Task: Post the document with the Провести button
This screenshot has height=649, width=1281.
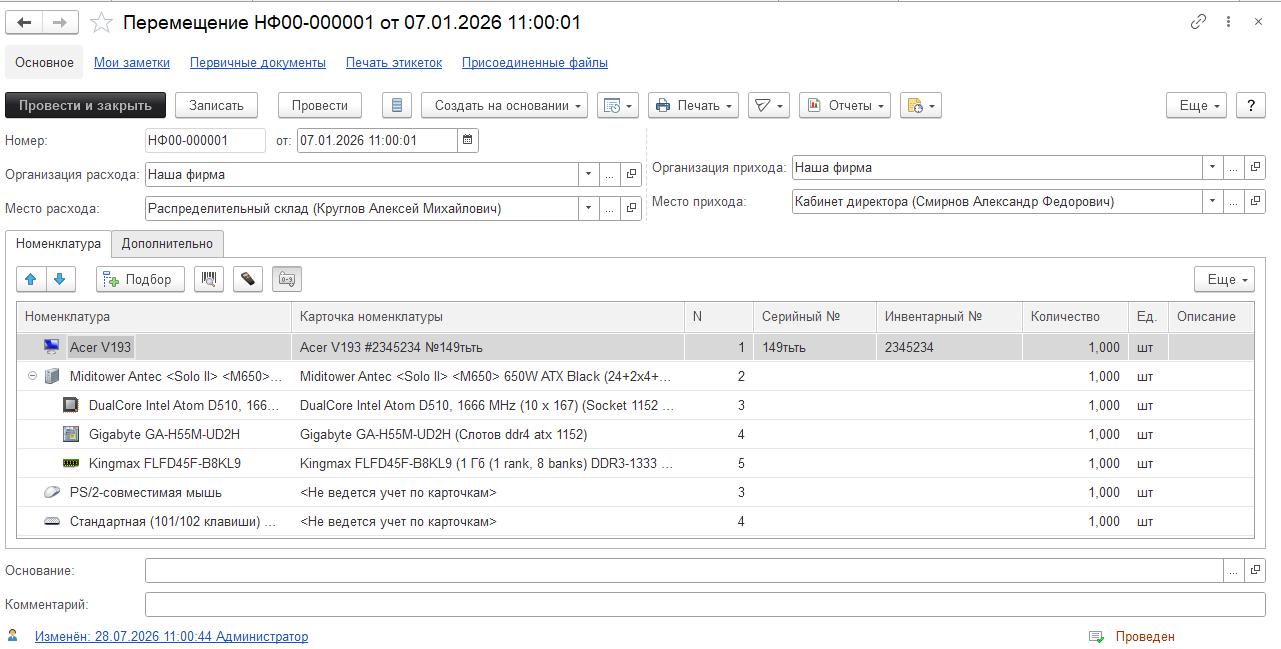Action: [x=320, y=105]
